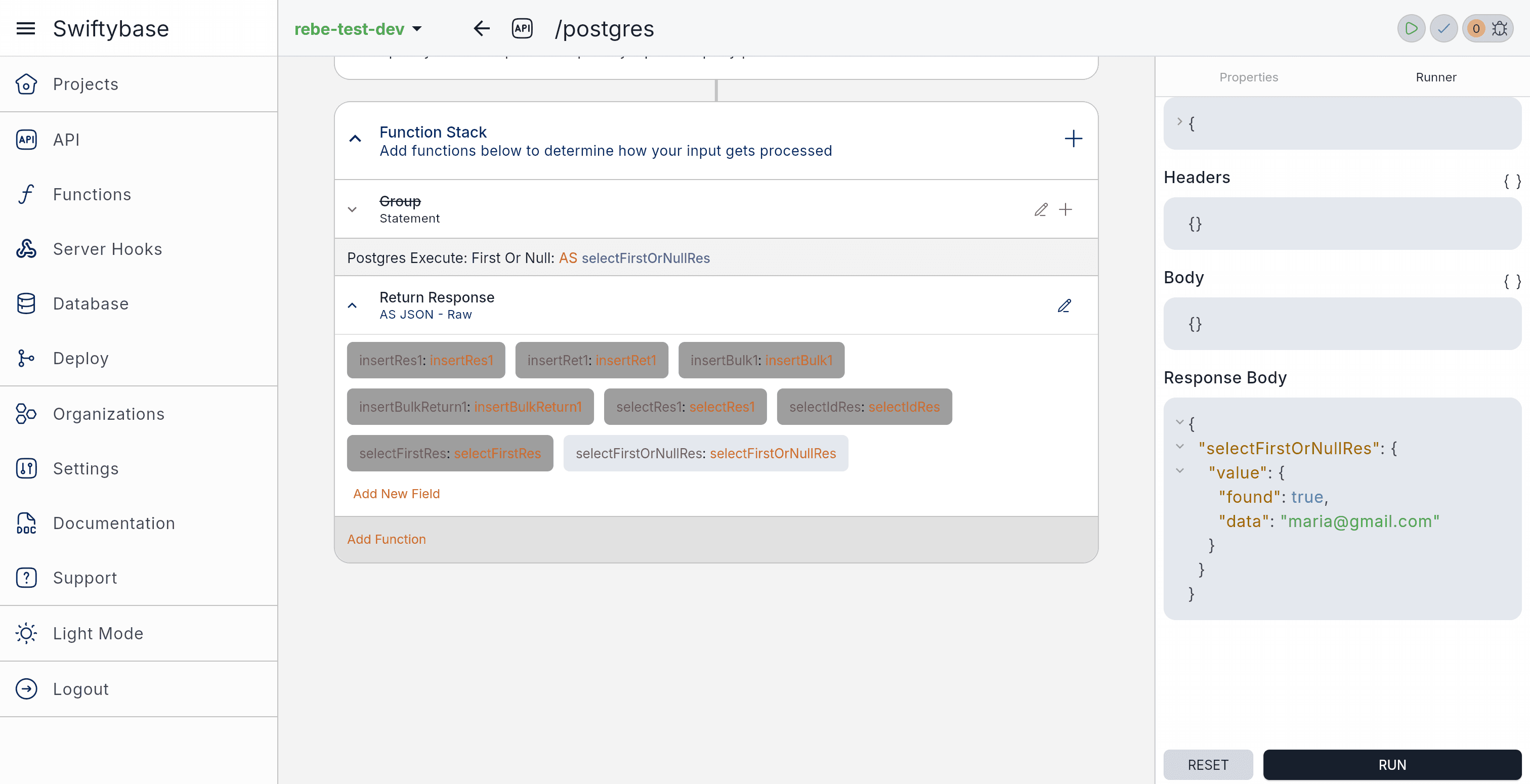The height and width of the screenshot is (784, 1530).
Task: Collapse Response Body root object
Action: [x=1179, y=422]
